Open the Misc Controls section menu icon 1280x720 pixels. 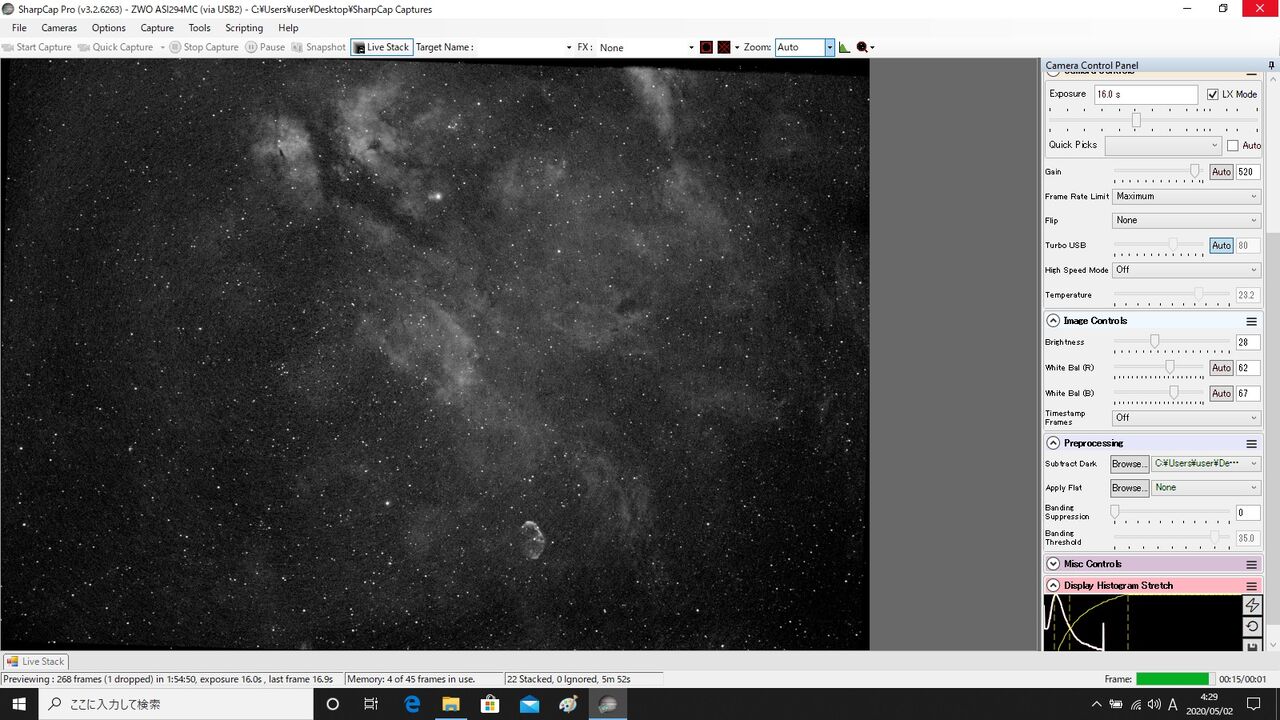tap(1251, 564)
